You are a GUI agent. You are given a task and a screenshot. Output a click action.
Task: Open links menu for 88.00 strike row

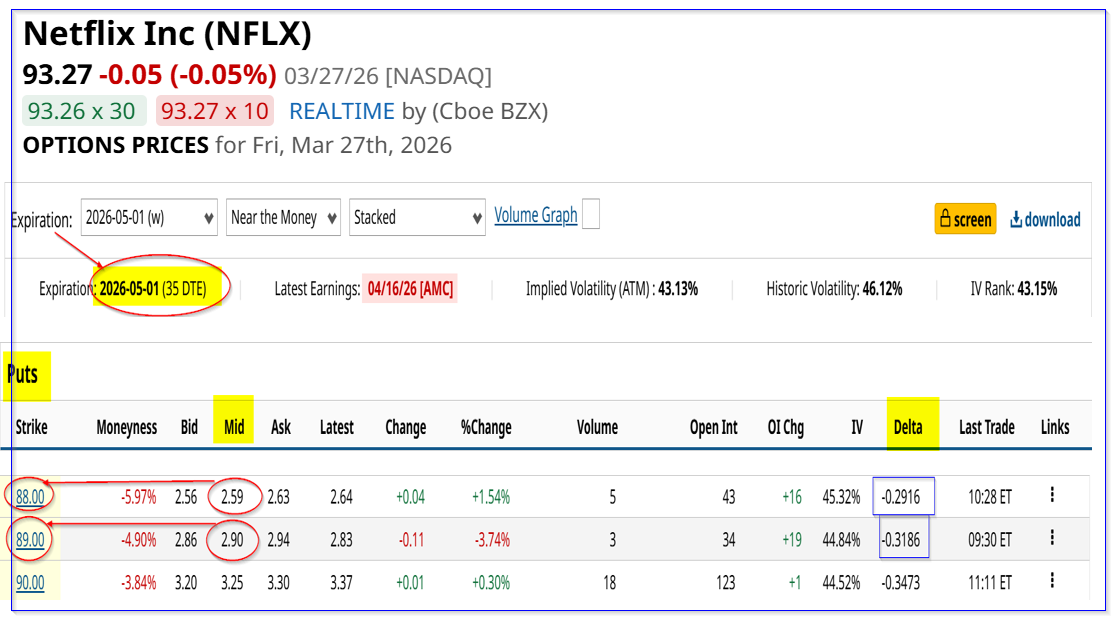[x=1052, y=494]
